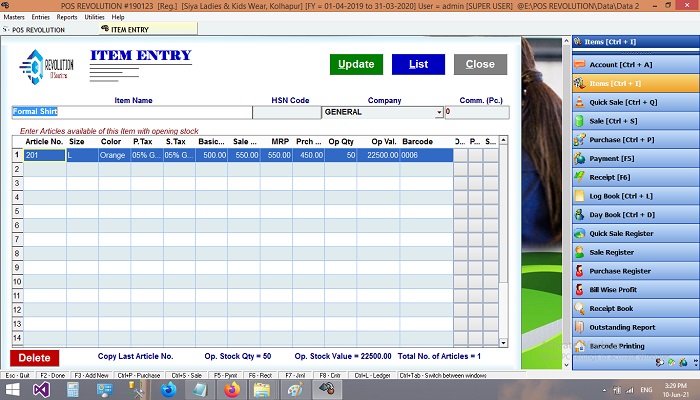Screen dimensions: 700x400
Task: Open Bill Wise Profit report
Action: [636, 290]
